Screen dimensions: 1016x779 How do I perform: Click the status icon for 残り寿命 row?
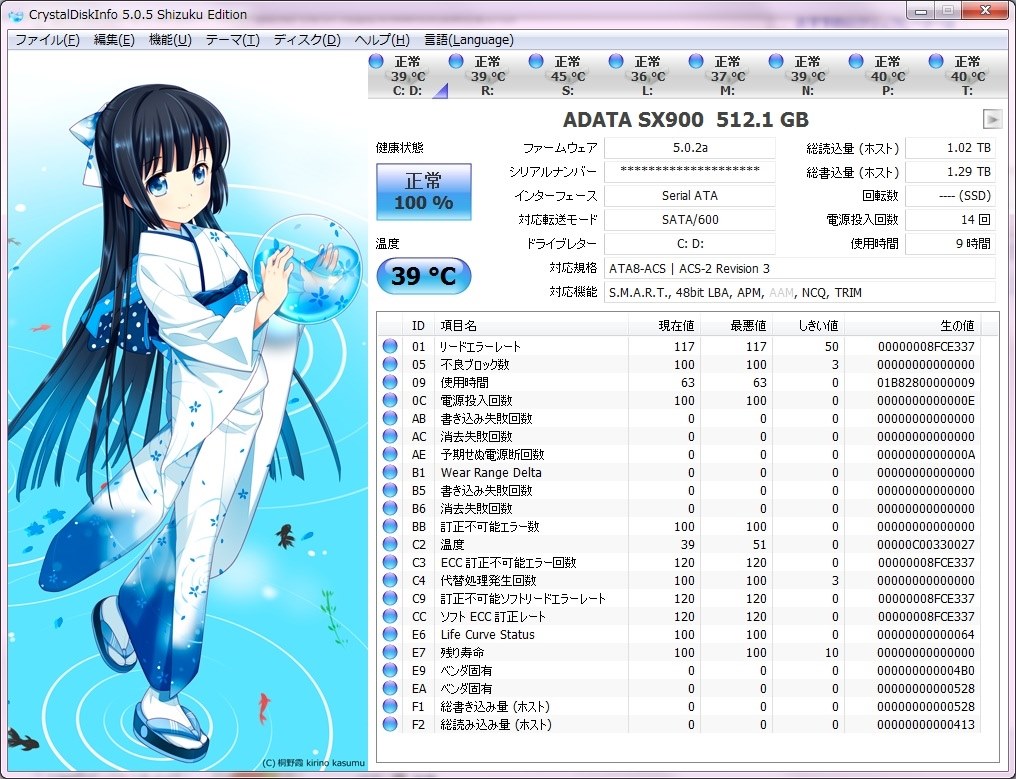click(x=390, y=653)
